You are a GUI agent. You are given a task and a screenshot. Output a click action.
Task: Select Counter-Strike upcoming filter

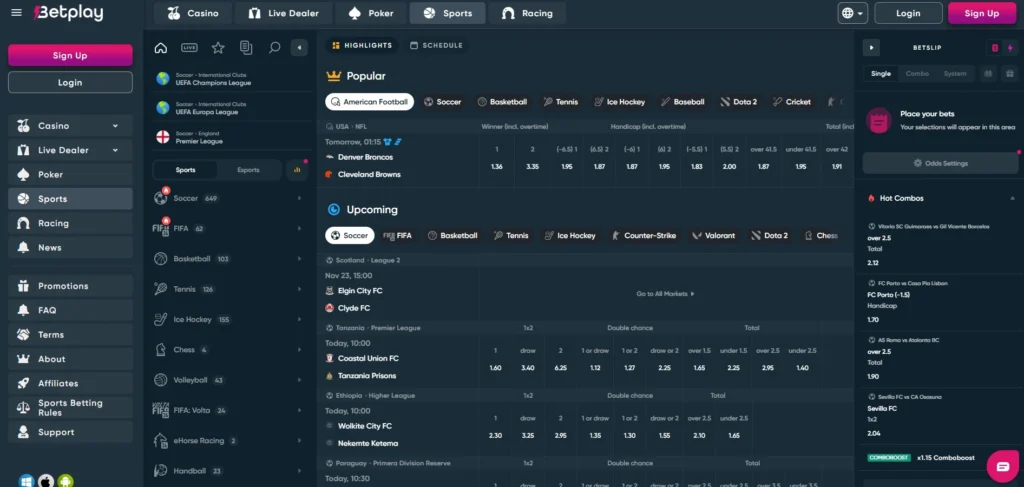tap(643, 236)
